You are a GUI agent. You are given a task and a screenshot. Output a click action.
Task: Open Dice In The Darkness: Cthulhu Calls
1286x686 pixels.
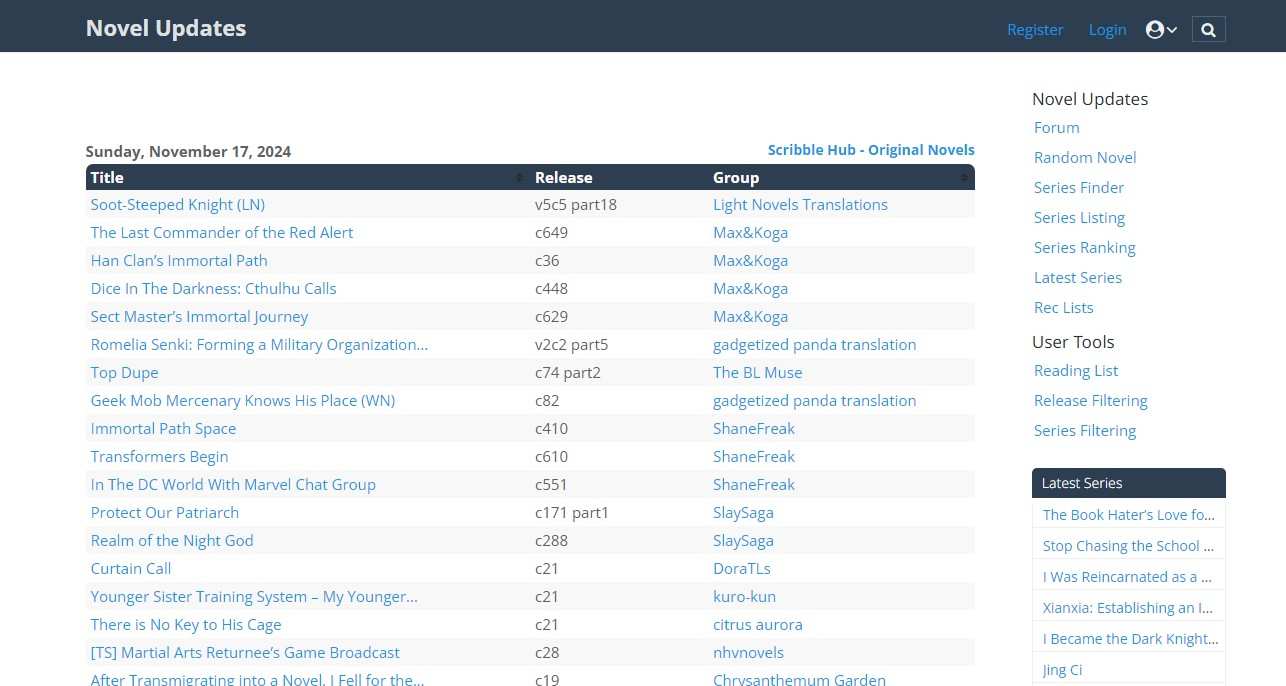214,289
